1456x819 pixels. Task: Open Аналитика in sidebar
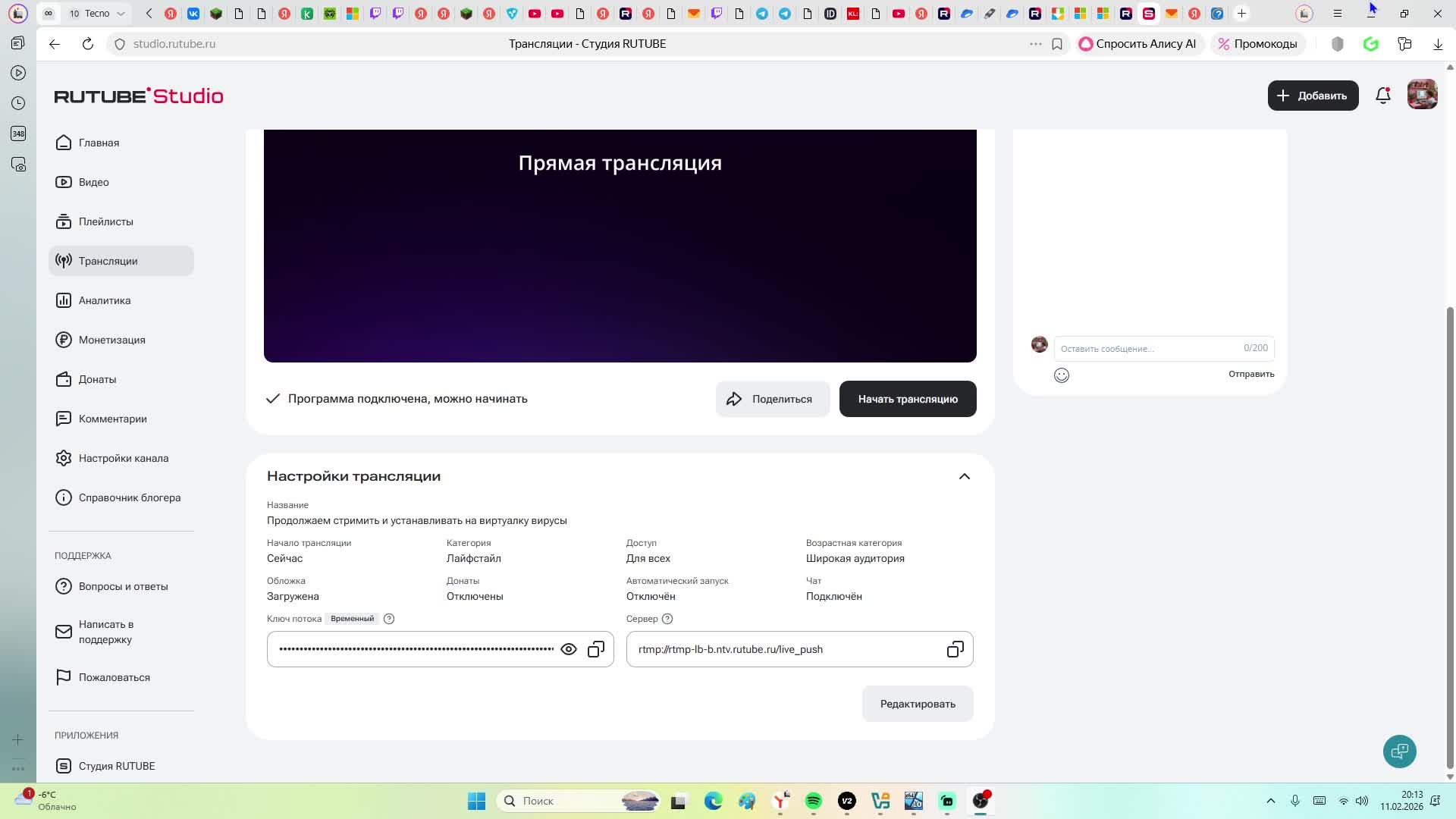point(105,300)
